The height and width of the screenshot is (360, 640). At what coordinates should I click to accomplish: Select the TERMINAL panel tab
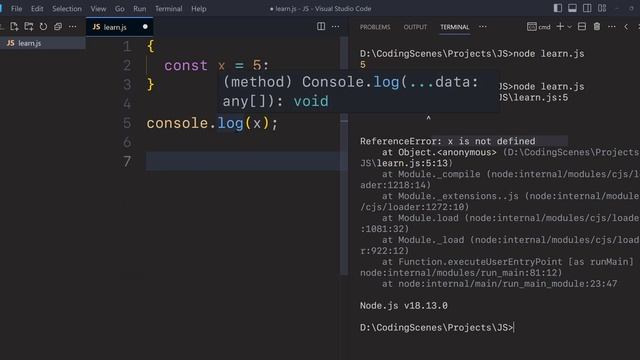pos(455,27)
